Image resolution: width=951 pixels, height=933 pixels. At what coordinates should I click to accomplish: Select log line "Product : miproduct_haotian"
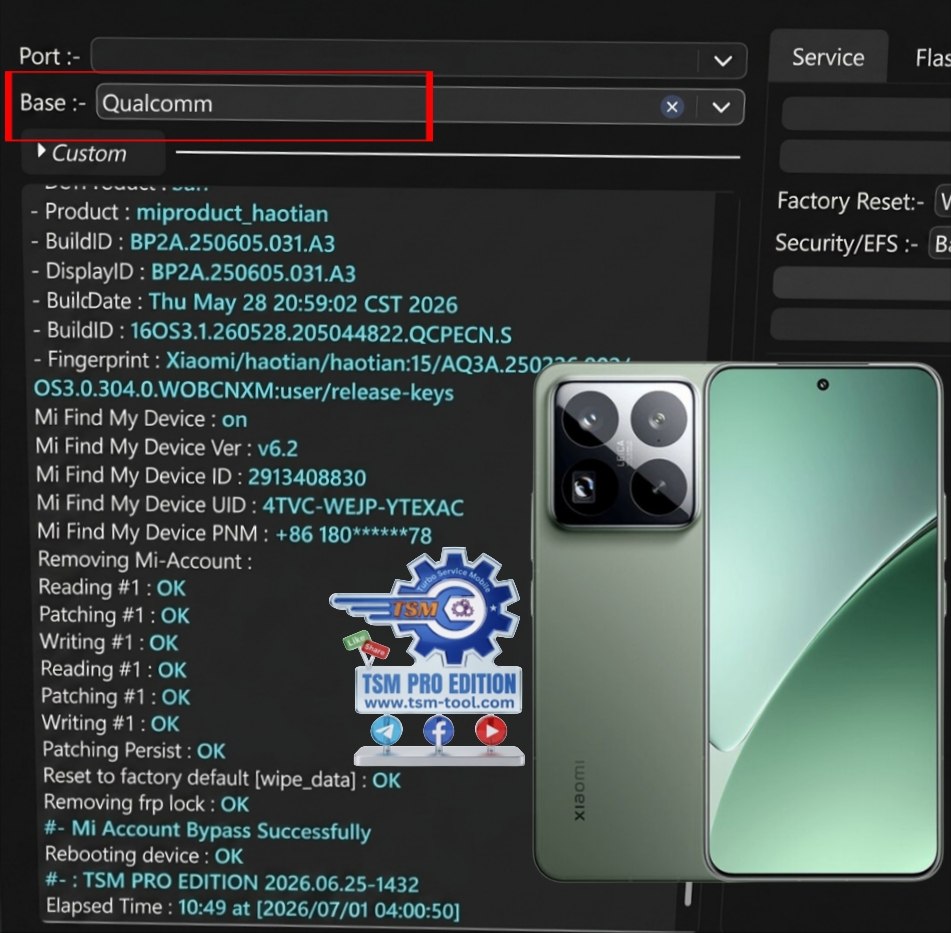pos(180,212)
